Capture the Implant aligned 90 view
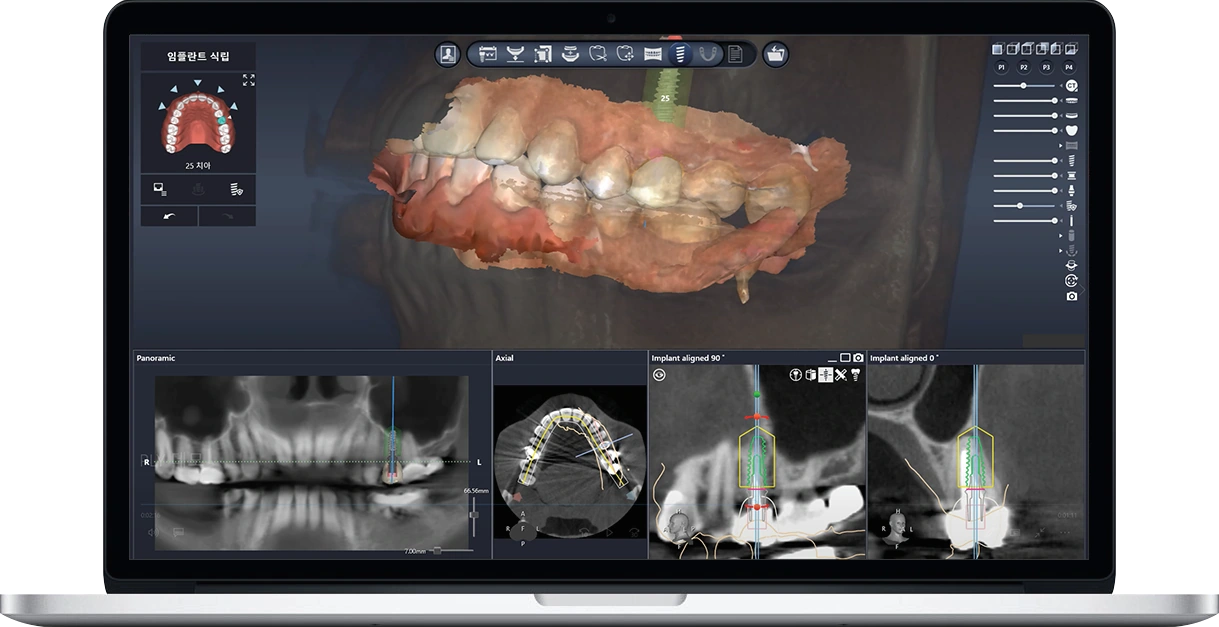This screenshot has width=1219, height=627. [858, 357]
